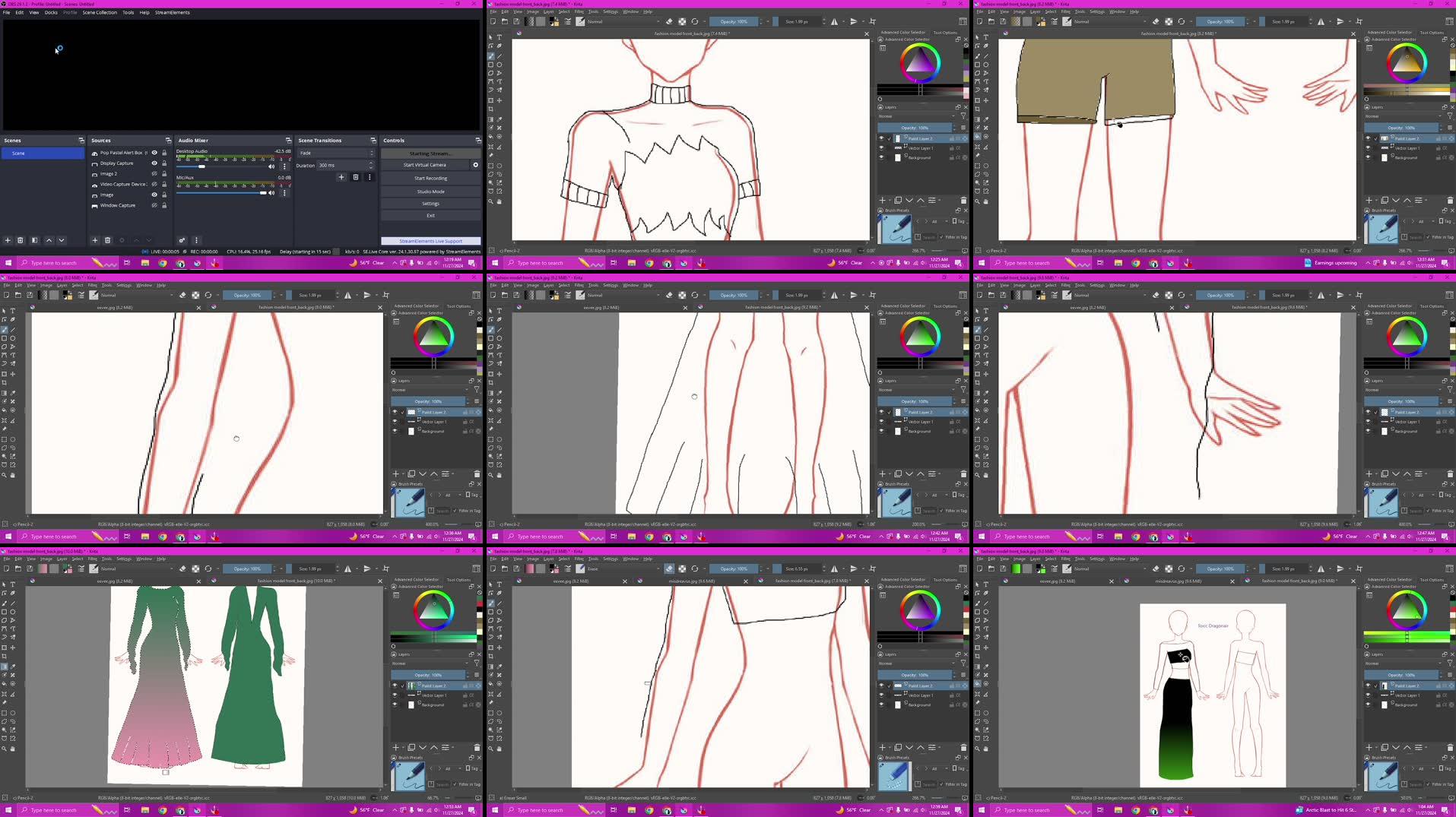Add a new layer in green dress Krita window
This screenshot has width=1456, height=817.
395,748
